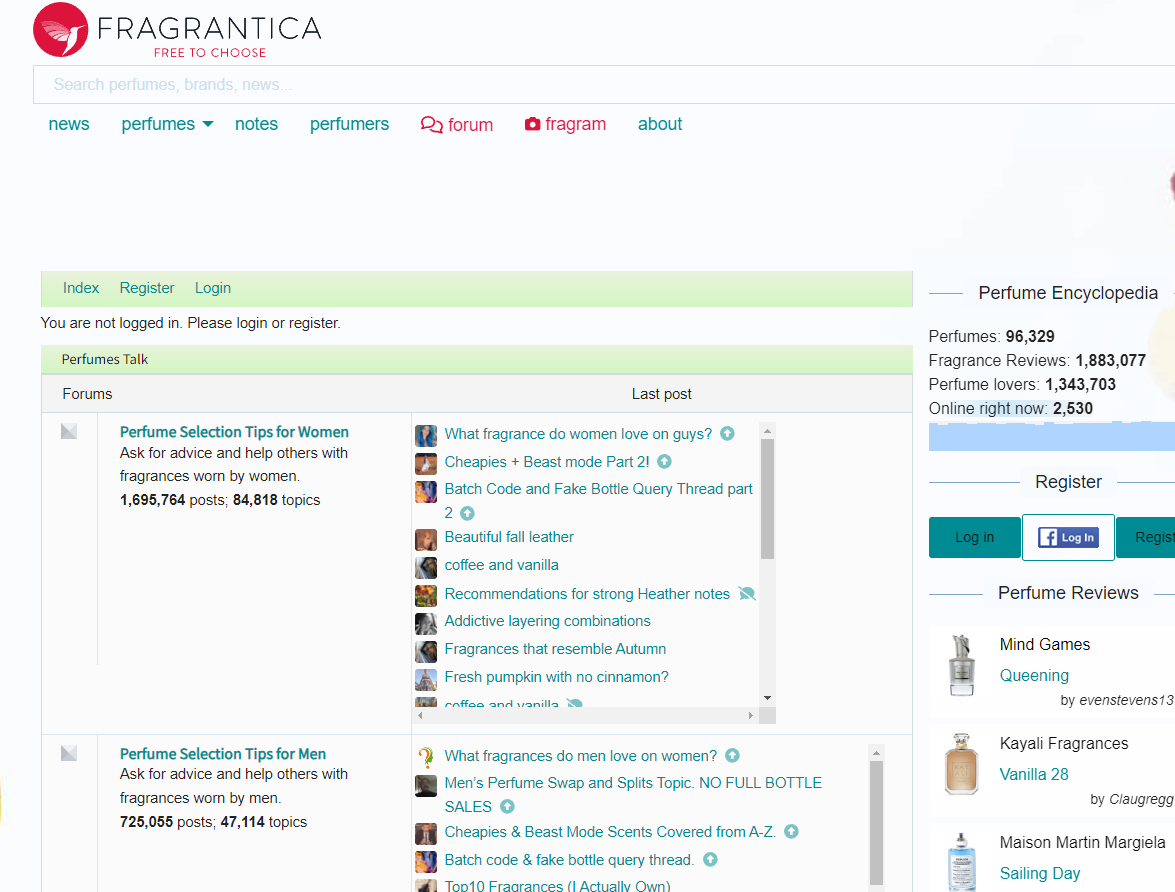
Task: Click the teal Log in button
Action: tap(974, 537)
